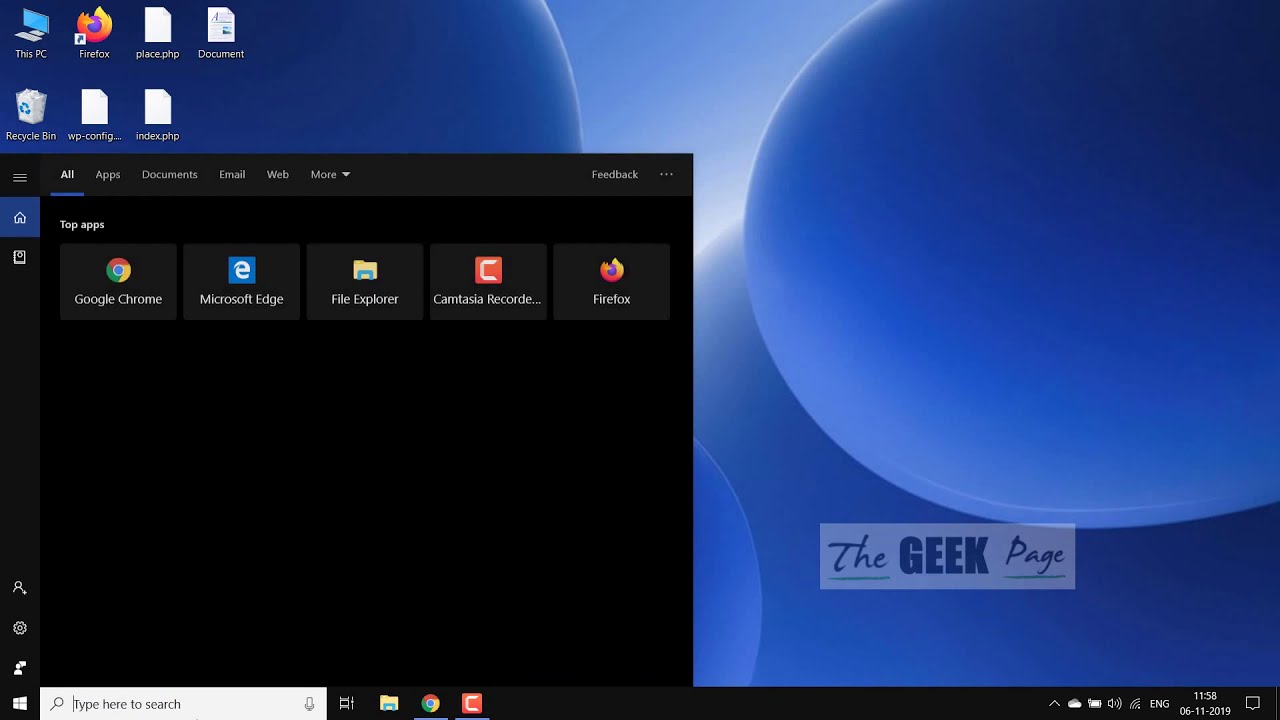
Task: Click the Type here to search box
Action: click(183, 704)
